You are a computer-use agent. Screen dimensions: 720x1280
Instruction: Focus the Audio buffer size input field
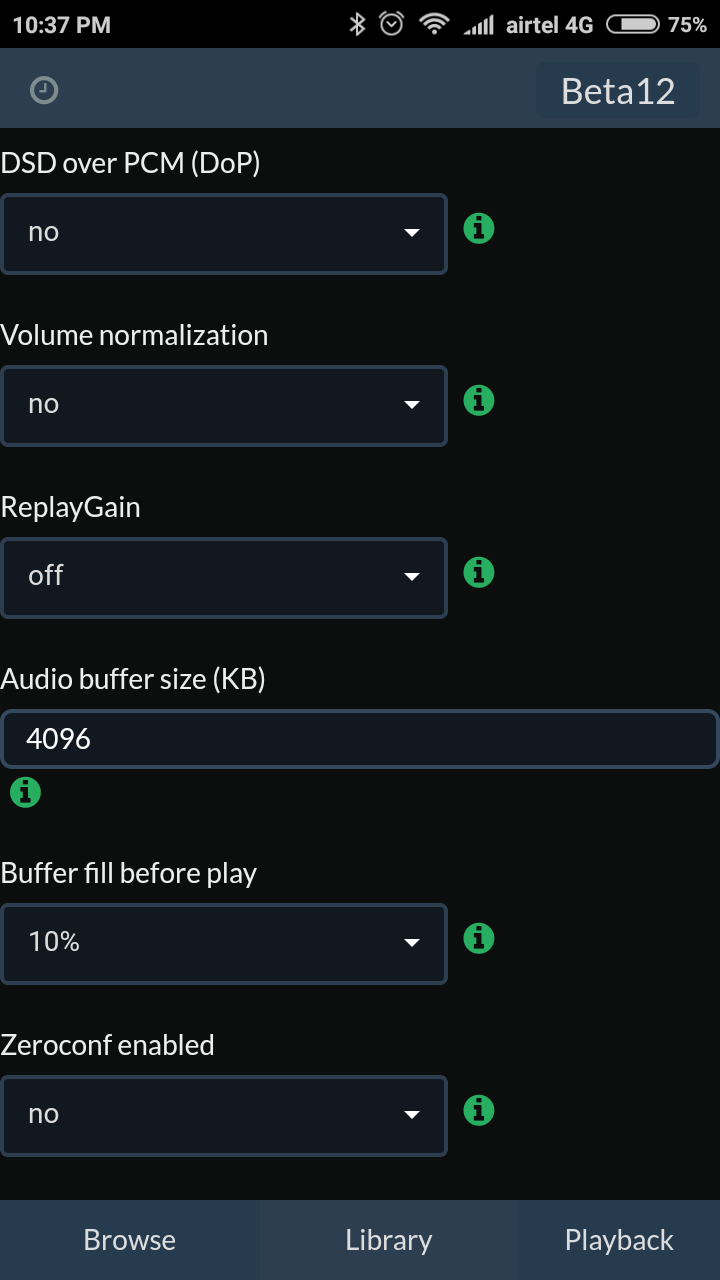pyautogui.click(x=360, y=739)
